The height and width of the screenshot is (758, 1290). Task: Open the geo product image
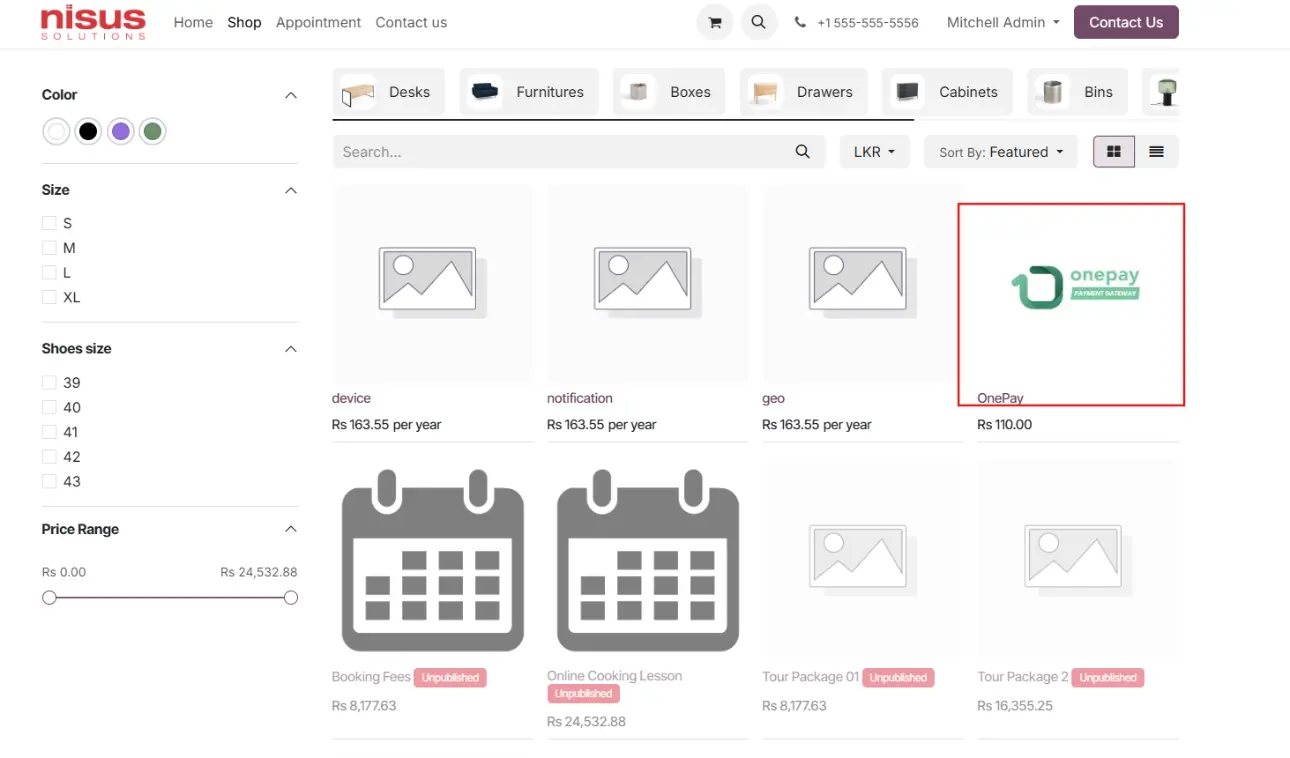[x=862, y=283]
